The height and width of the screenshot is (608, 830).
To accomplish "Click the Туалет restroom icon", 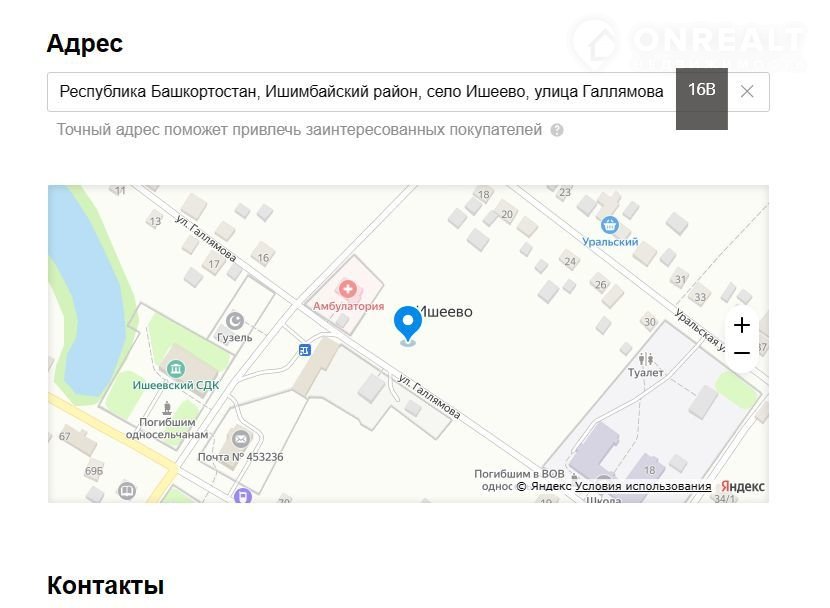I will coord(646,356).
